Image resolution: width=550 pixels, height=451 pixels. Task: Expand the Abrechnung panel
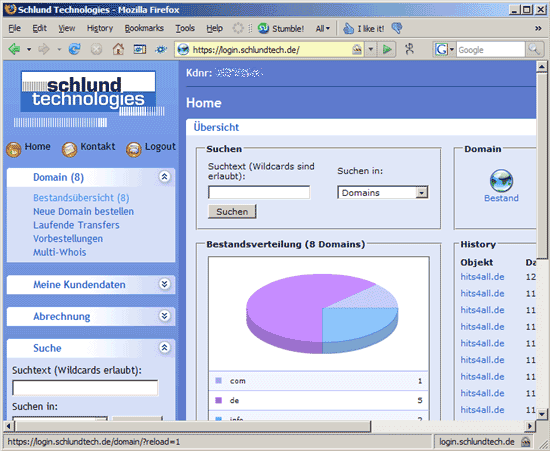coord(164,316)
